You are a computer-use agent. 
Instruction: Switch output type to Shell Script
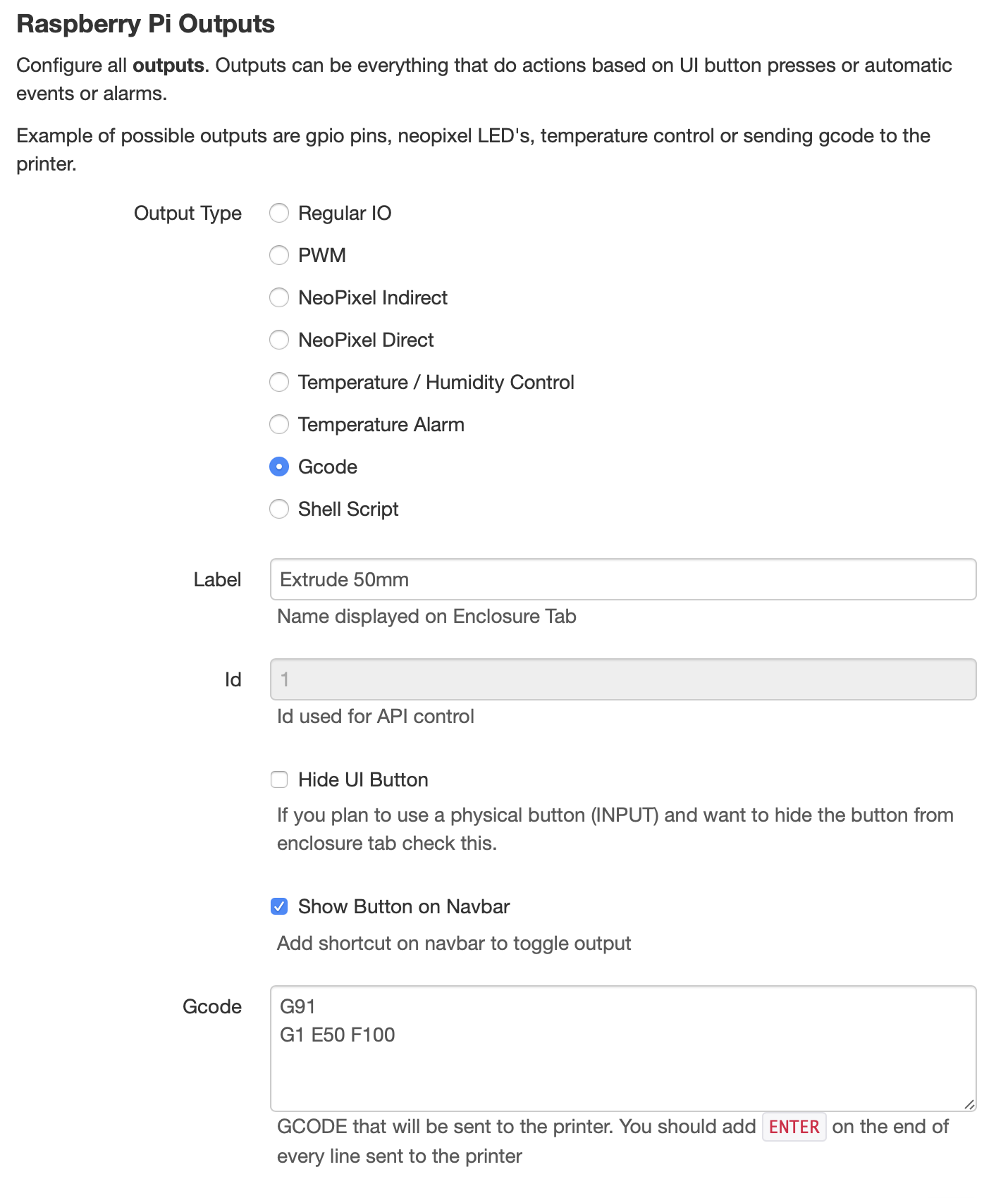(x=279, y=509)
